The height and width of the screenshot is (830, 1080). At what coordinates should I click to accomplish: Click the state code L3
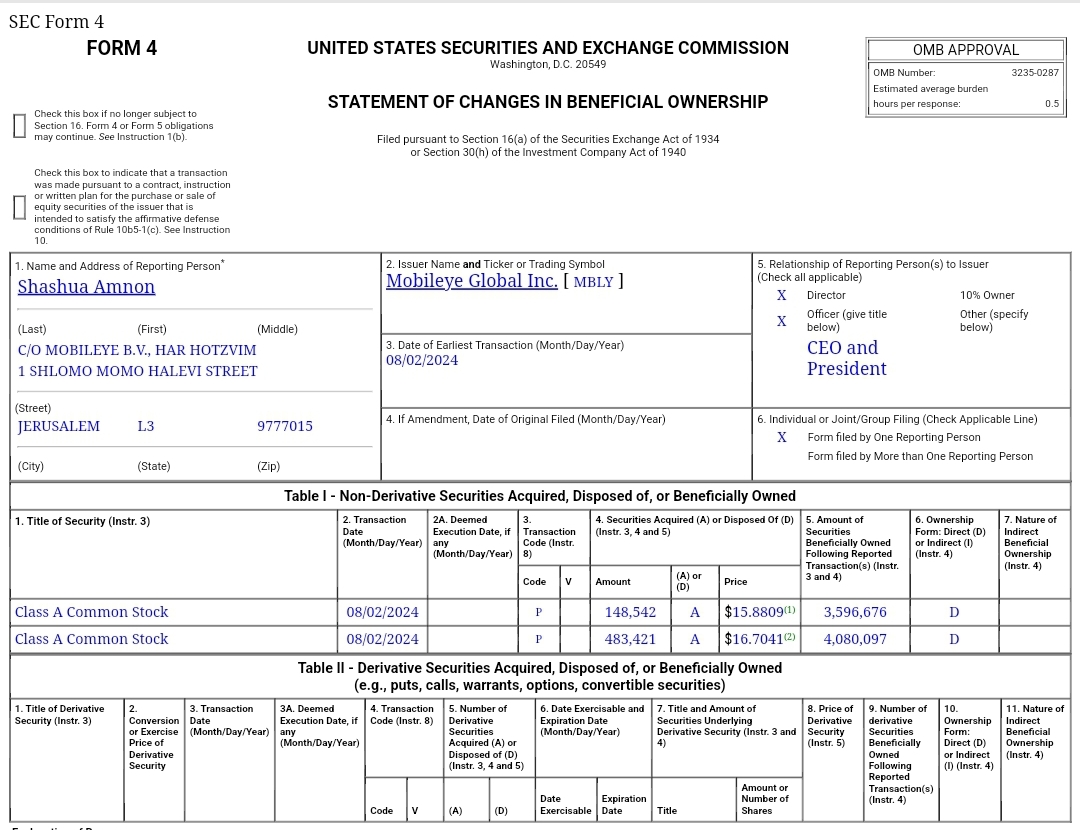pyautogui.click(x=145, y=426)
